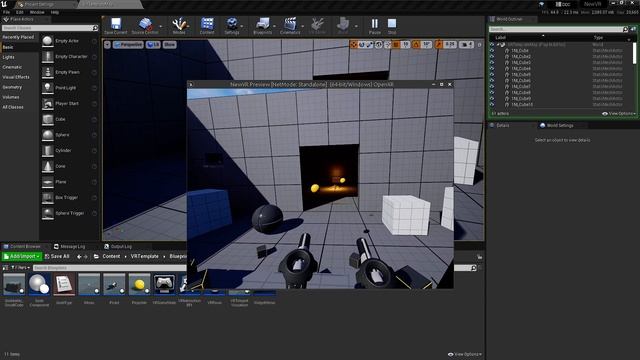Select the Empty Pawn actor icon

[x=47, y=72]
